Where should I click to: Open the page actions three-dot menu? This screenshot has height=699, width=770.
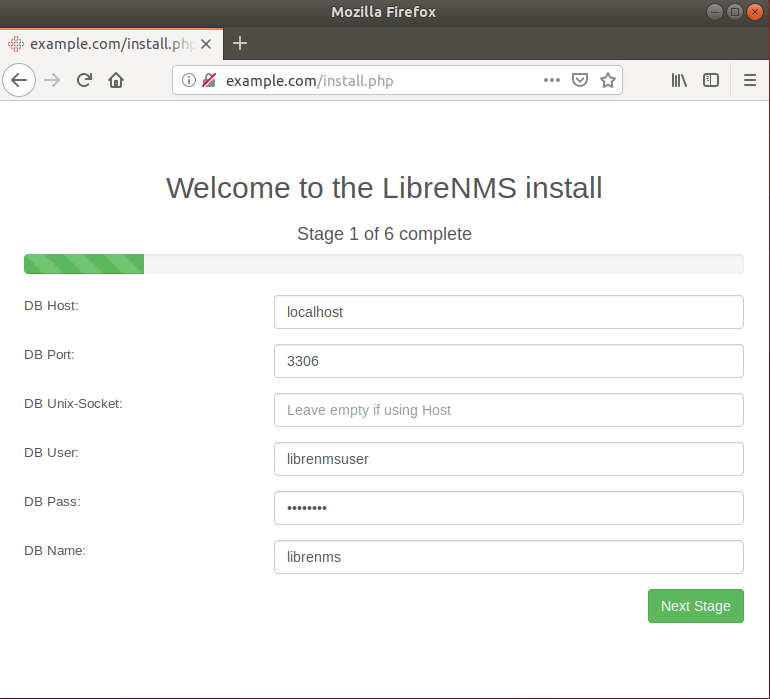click(x=552, y=80)
